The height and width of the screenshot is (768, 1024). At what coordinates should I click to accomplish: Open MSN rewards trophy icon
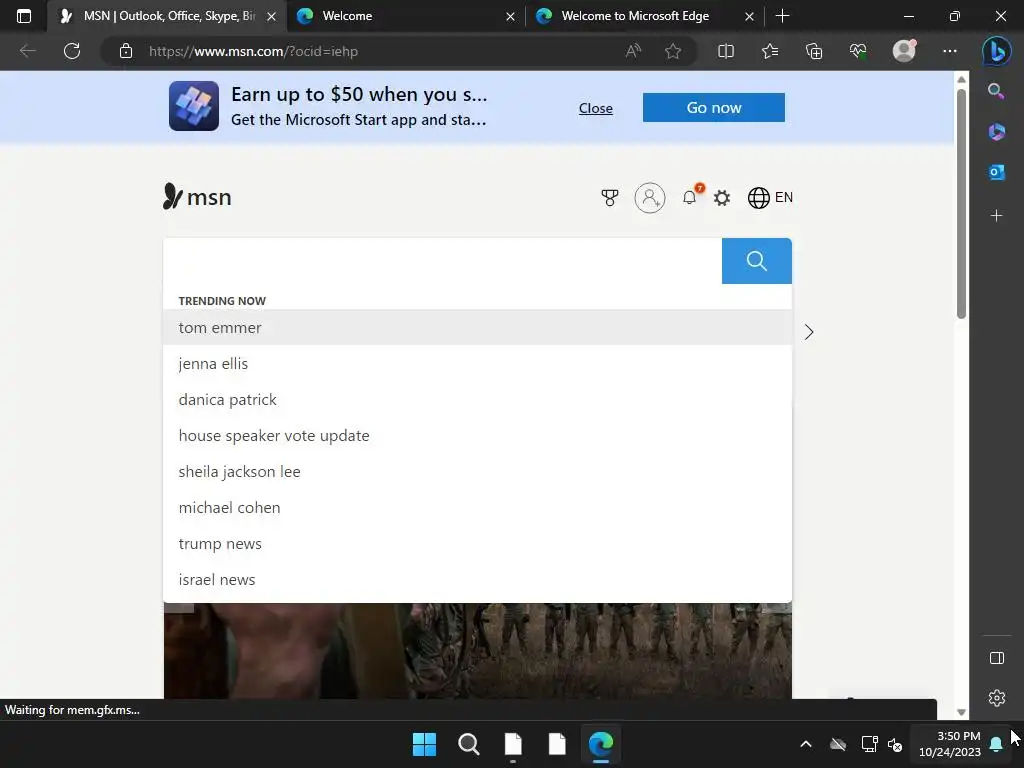(x=609, y=197)
